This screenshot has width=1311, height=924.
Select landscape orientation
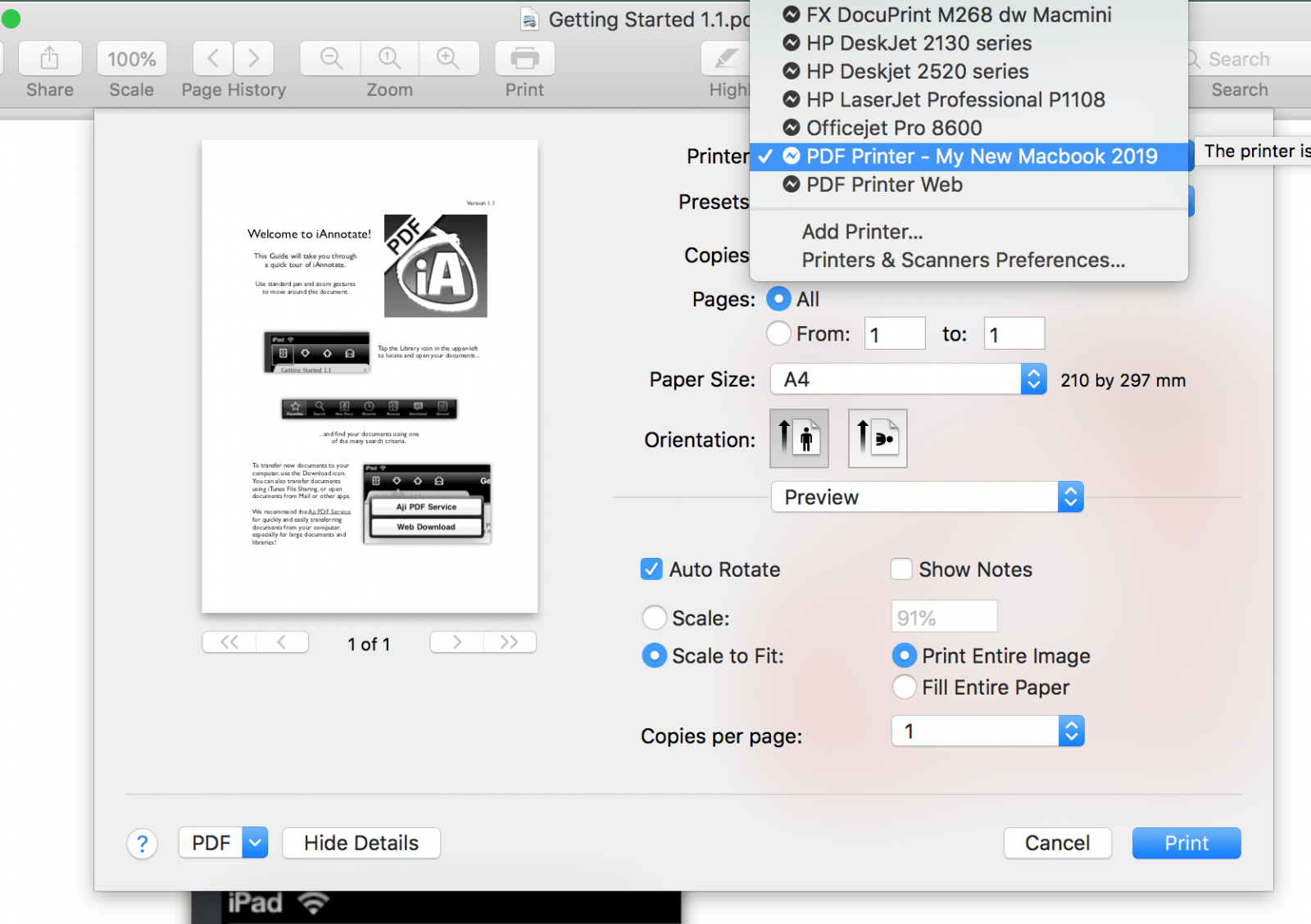tap(878, 438)
